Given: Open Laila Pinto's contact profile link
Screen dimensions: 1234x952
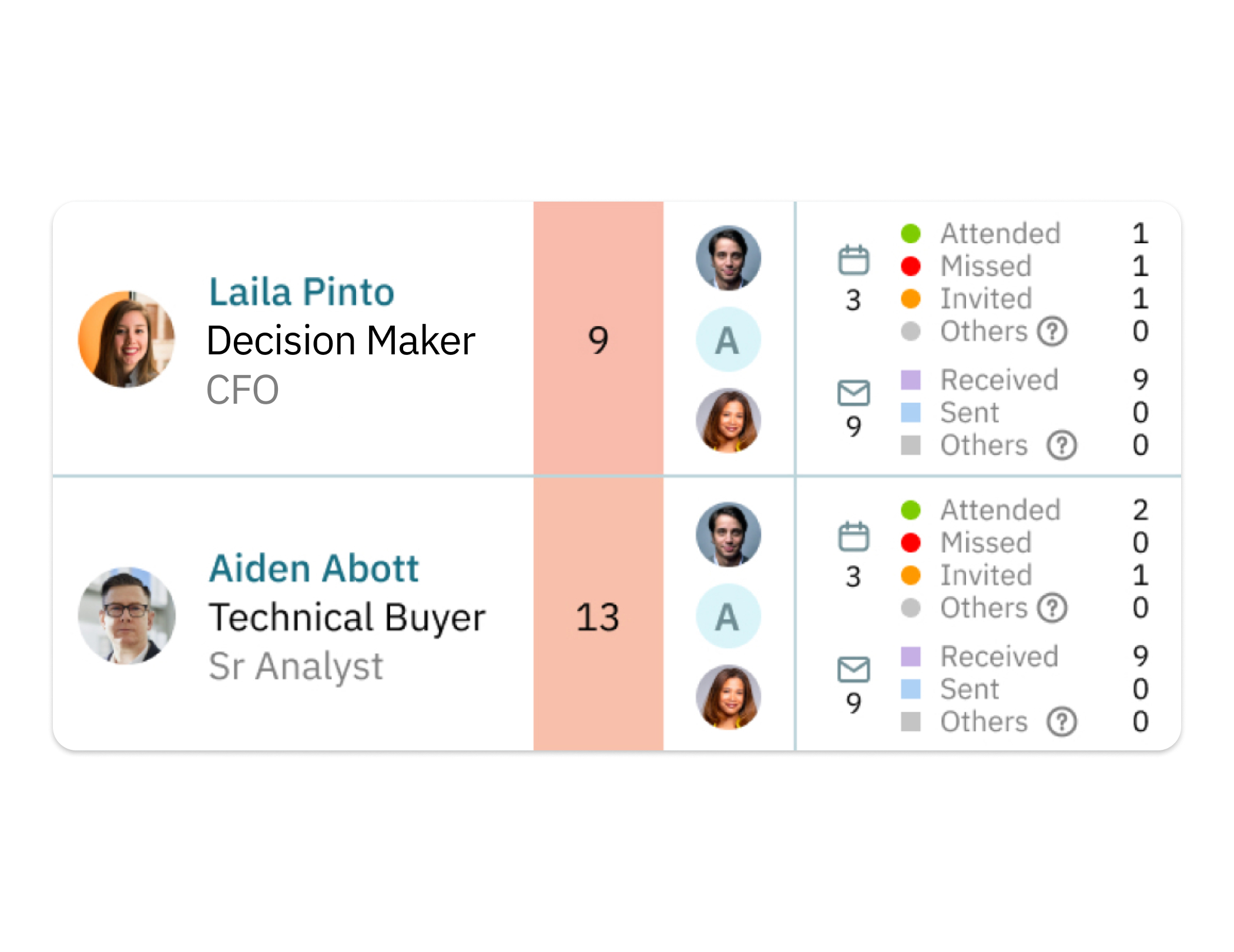Looking at the screenshot, I should tap(301, 292).
